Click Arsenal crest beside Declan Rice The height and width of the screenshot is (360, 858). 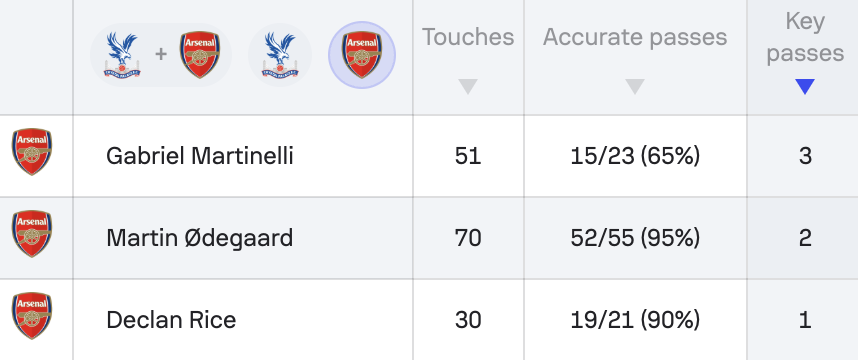[x=32, y=316]
